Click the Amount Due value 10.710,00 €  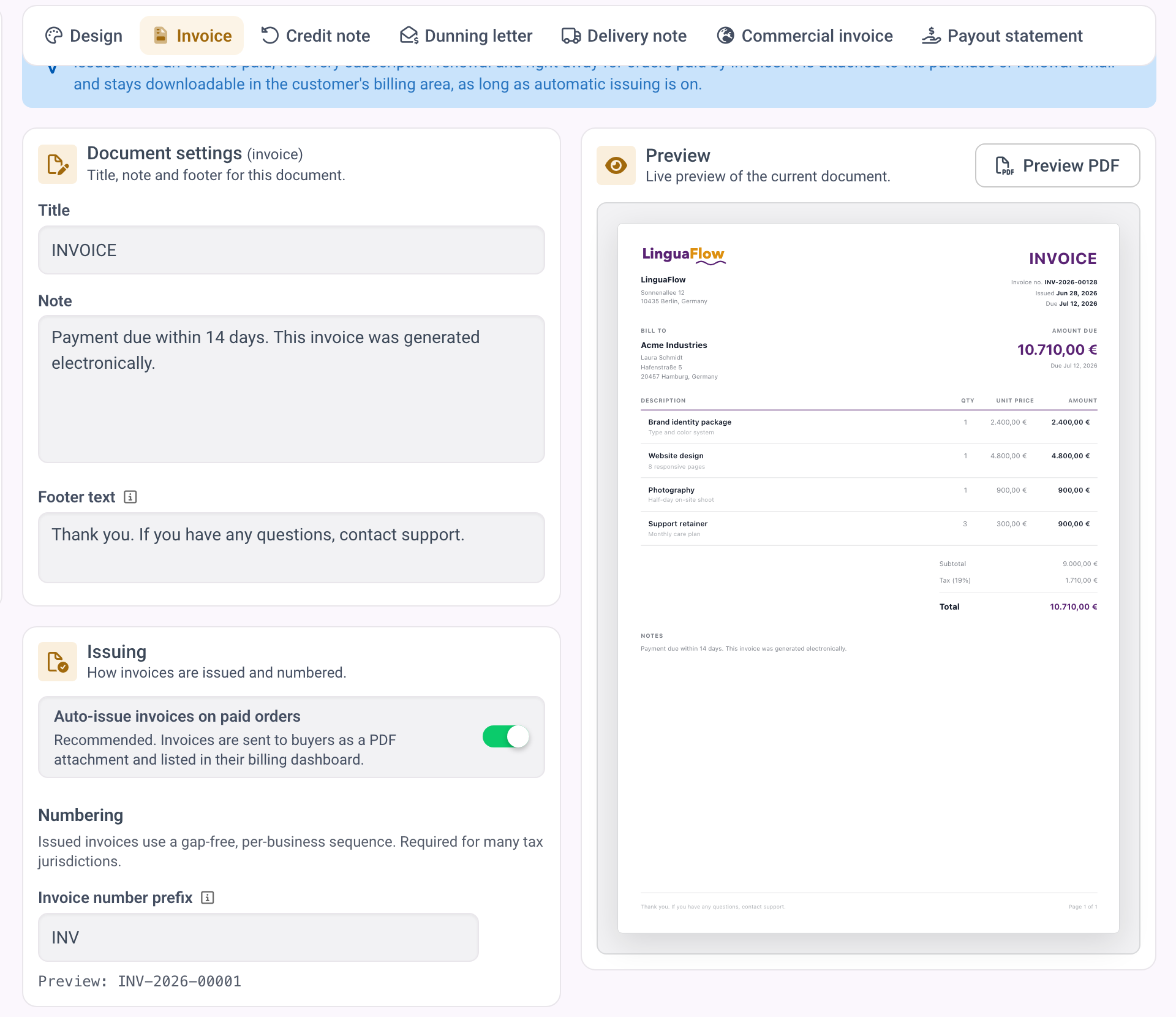point(1057,350)
